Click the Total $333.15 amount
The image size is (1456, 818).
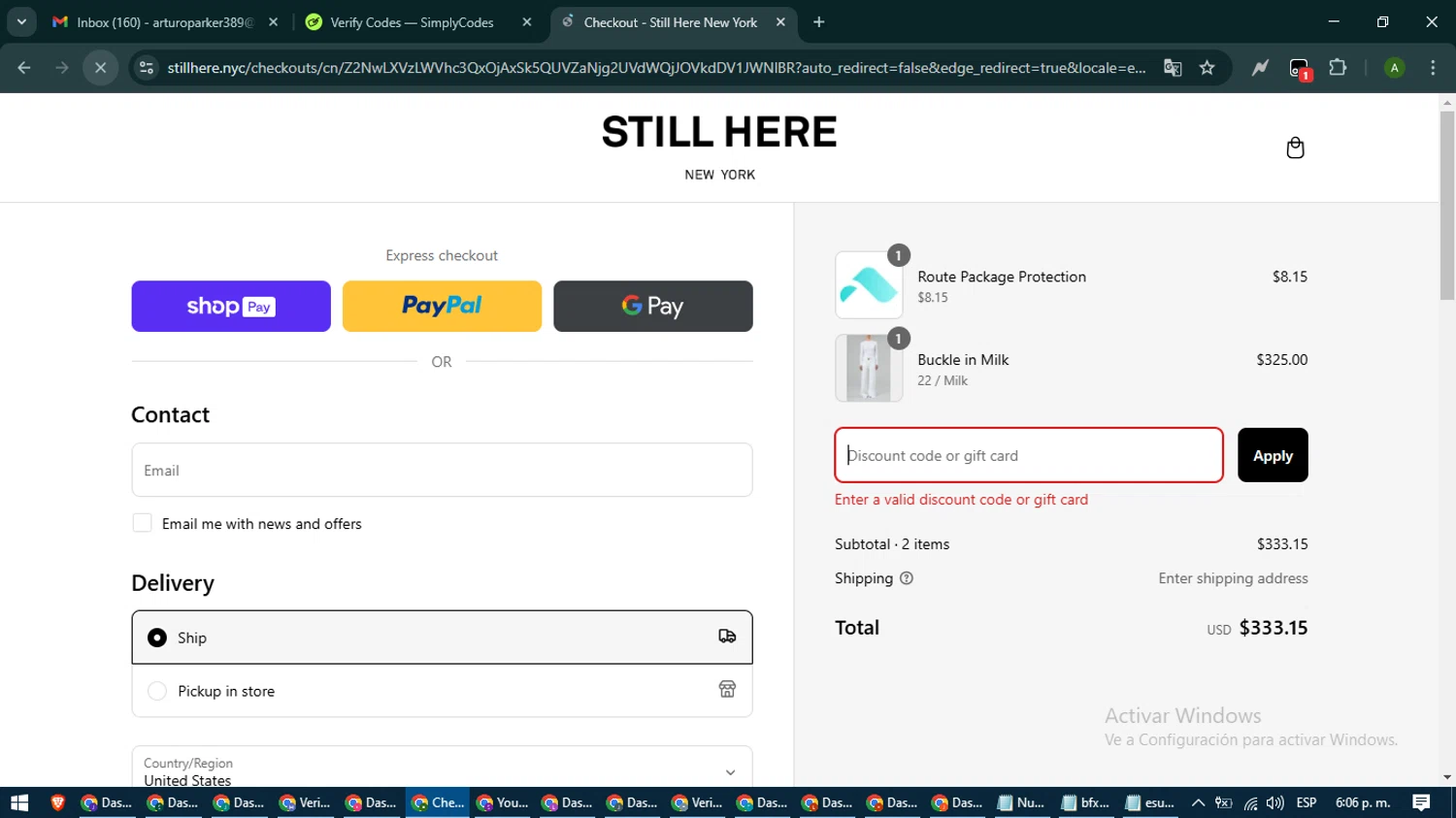coord(1274,628)
